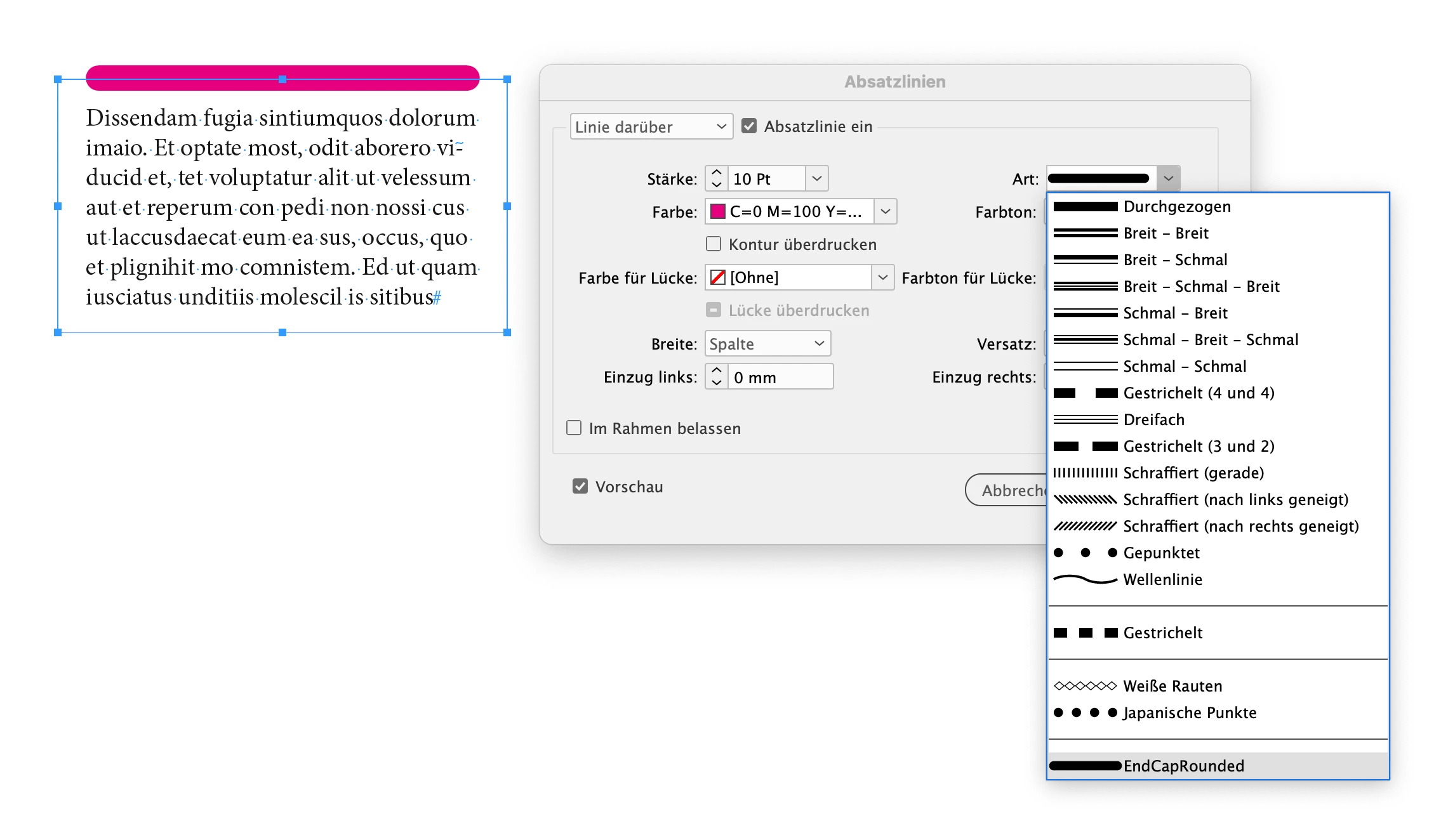The width and height of the screenshot is (1441, 840).
Task: Pick the Weiße Rauten diamond pattern
Action: click(1085, 686)
